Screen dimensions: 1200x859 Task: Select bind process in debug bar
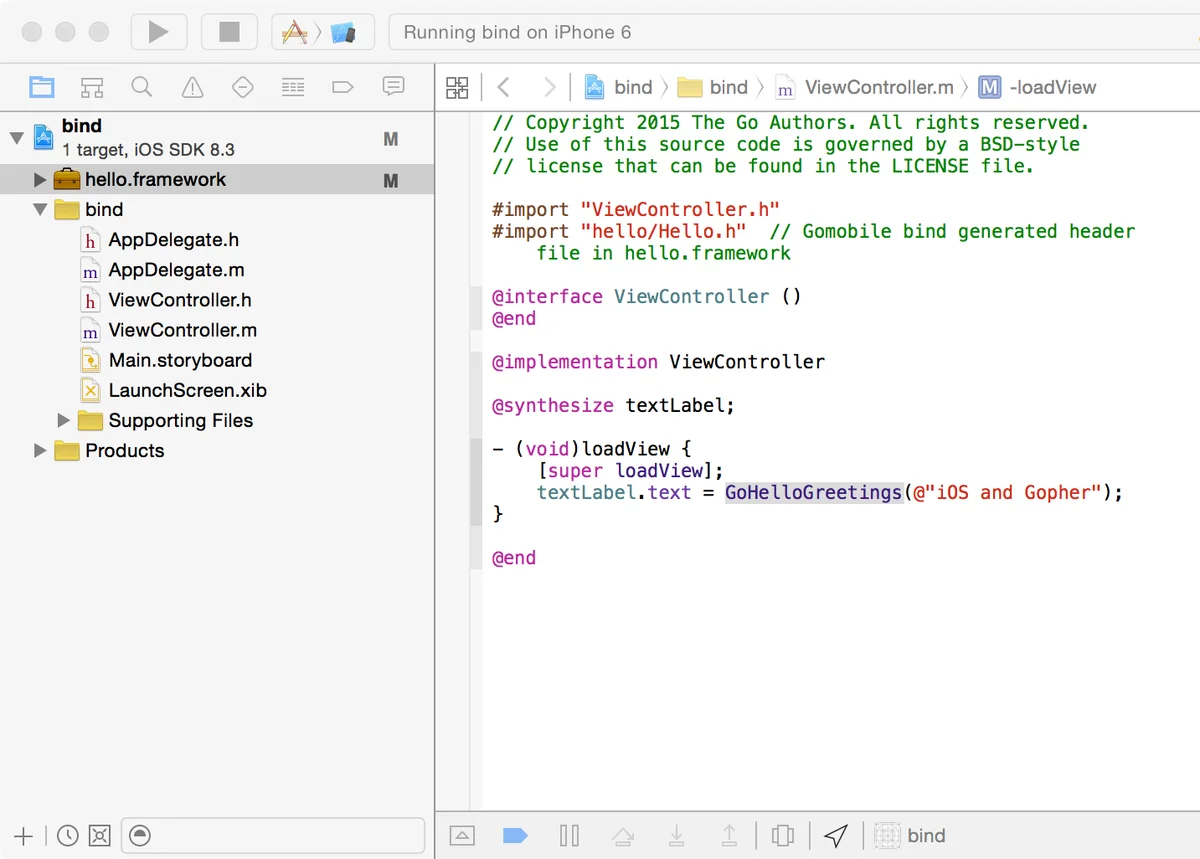tap(910, 836)
